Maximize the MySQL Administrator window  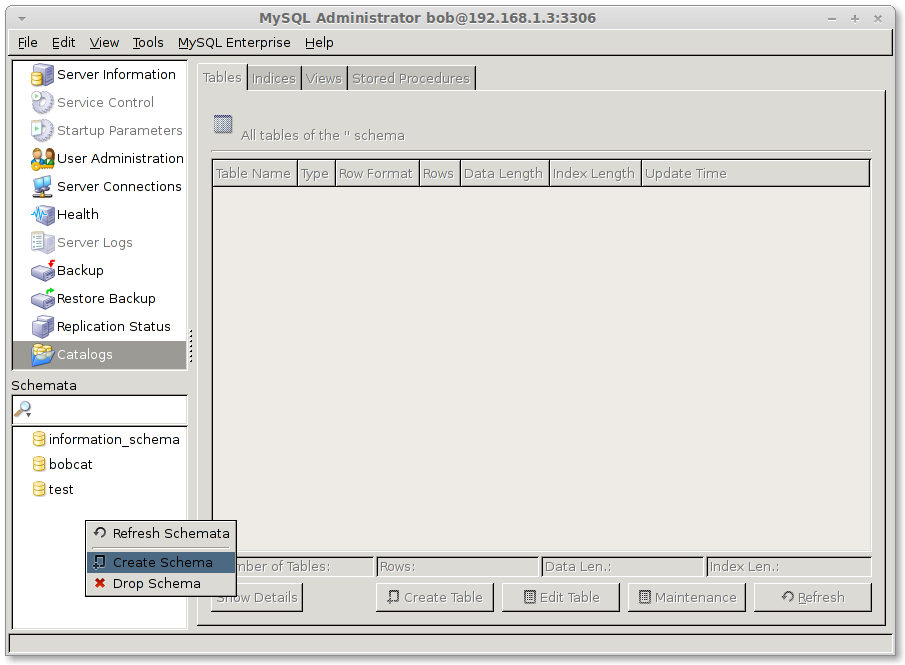(855, 18)
